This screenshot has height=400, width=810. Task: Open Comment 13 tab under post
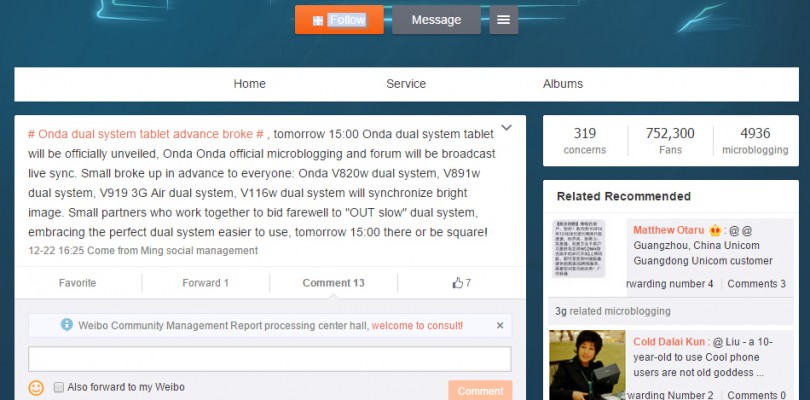tap(333, 283)
